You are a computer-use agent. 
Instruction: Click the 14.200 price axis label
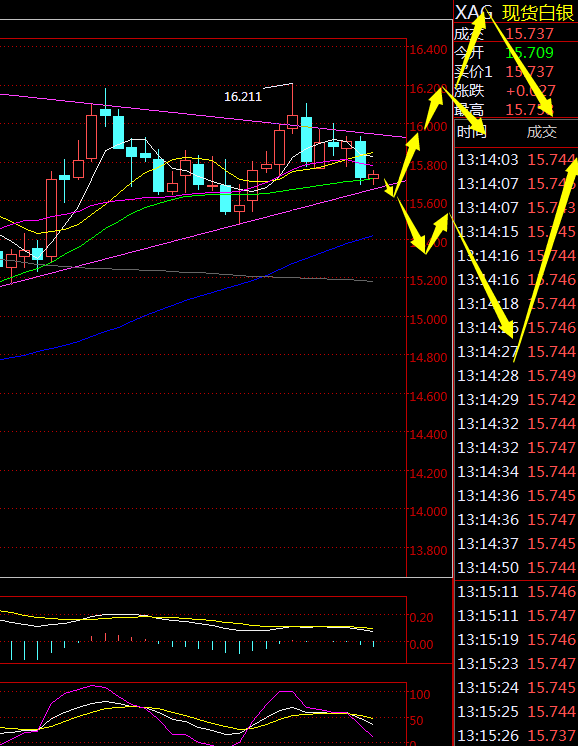(429, 473)
